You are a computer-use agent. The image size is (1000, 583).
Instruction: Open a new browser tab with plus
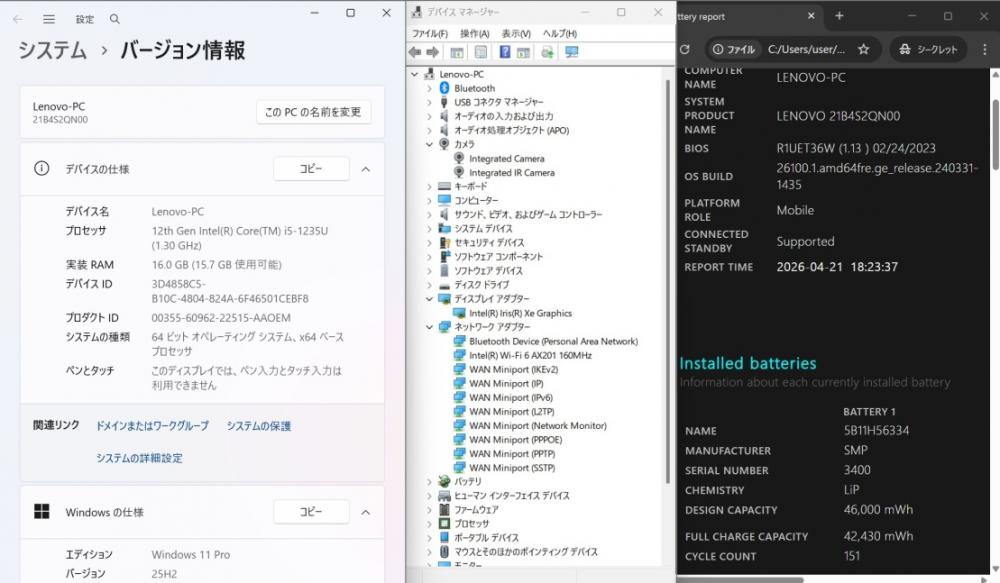(x=839, y=16)
